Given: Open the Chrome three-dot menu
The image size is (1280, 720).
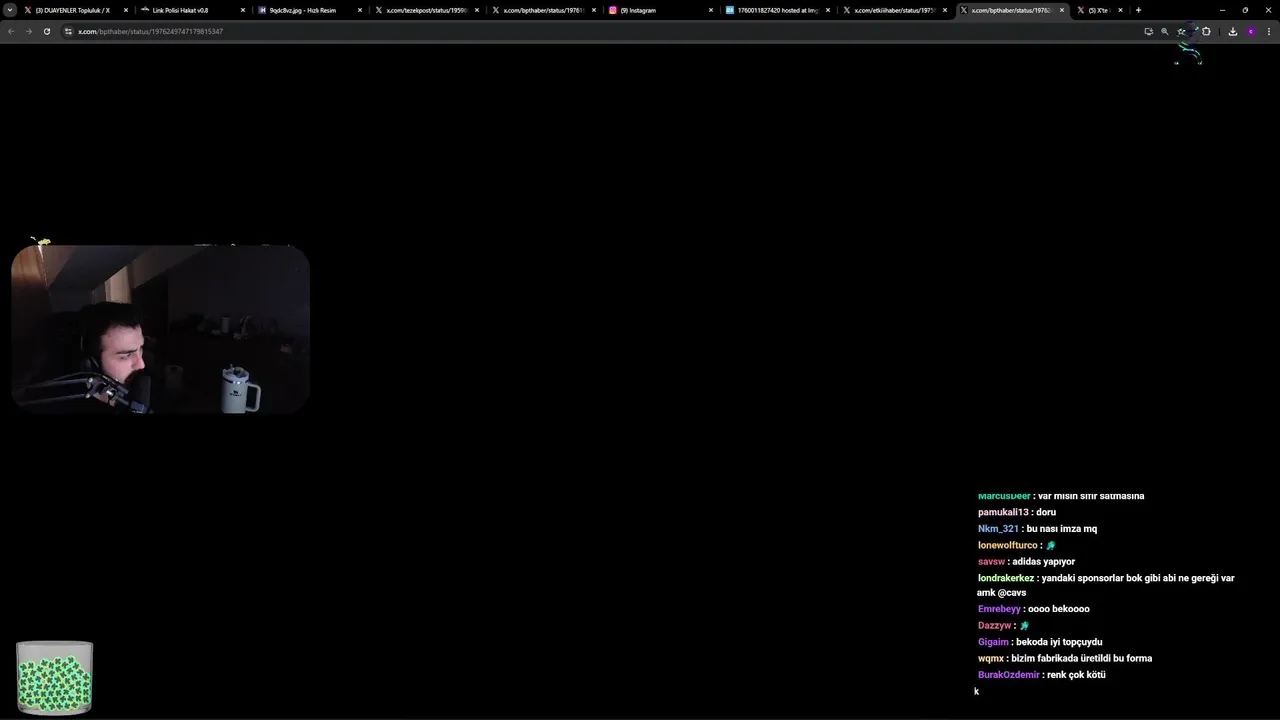Looking at the screenshot, I should (1269, 31).
